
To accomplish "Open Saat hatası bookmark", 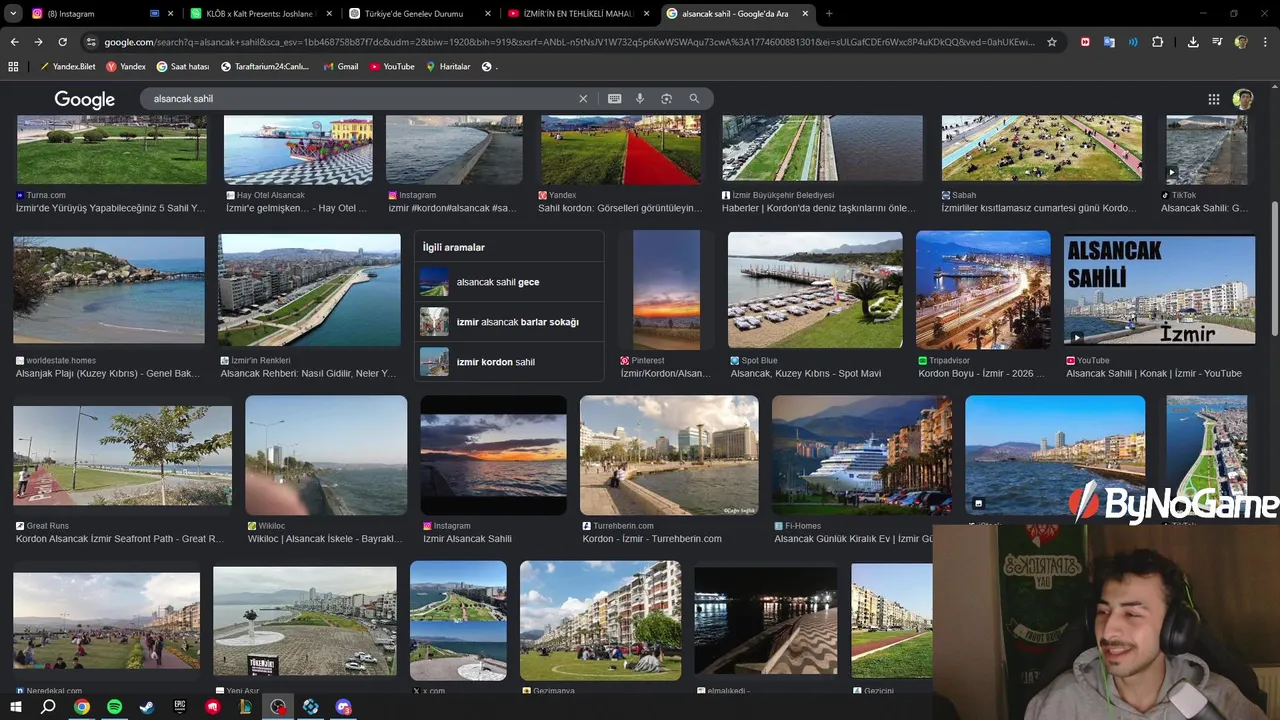I will tap(184, 66).
